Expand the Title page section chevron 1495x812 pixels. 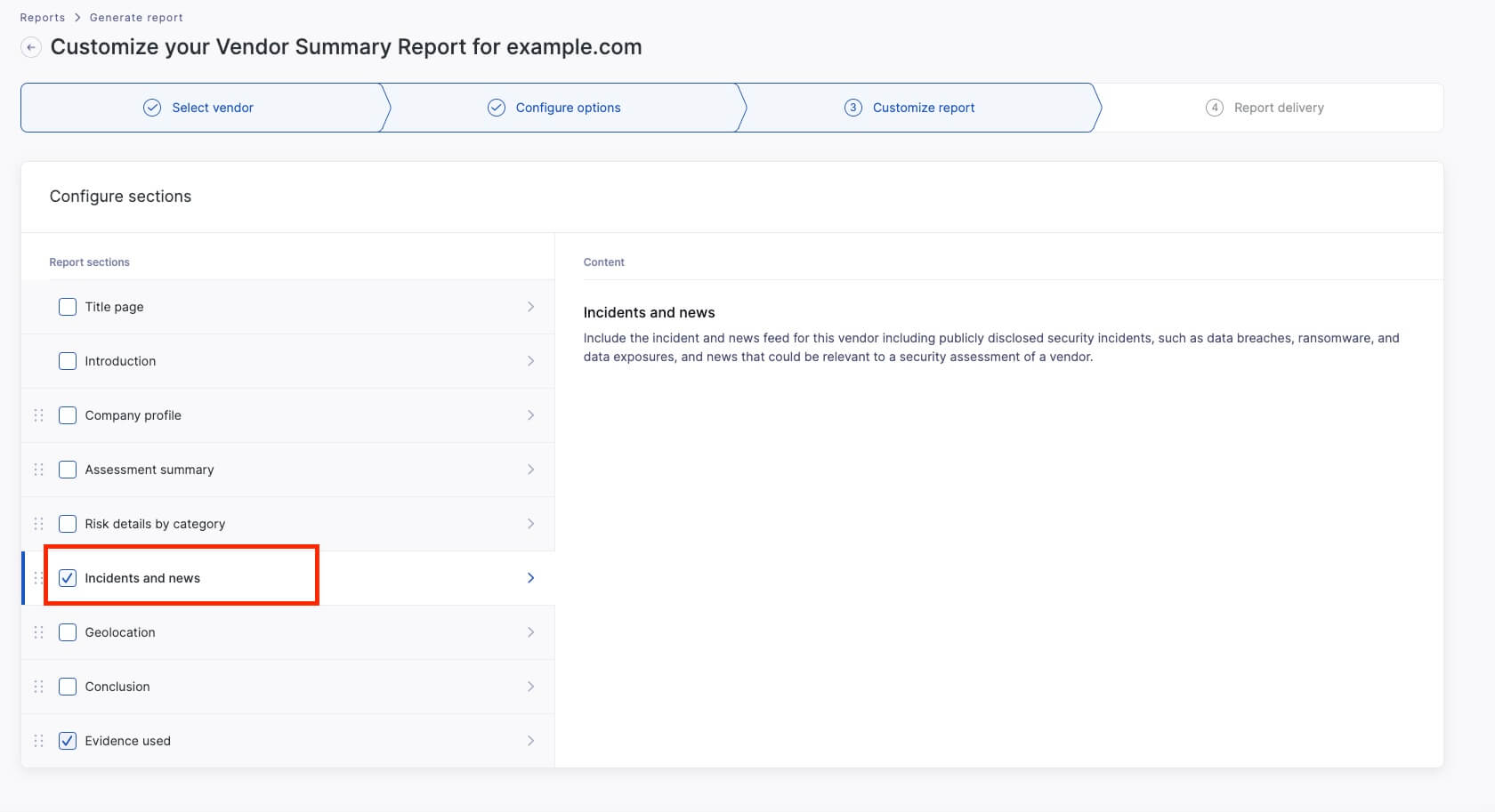click(x=531, y=307)
